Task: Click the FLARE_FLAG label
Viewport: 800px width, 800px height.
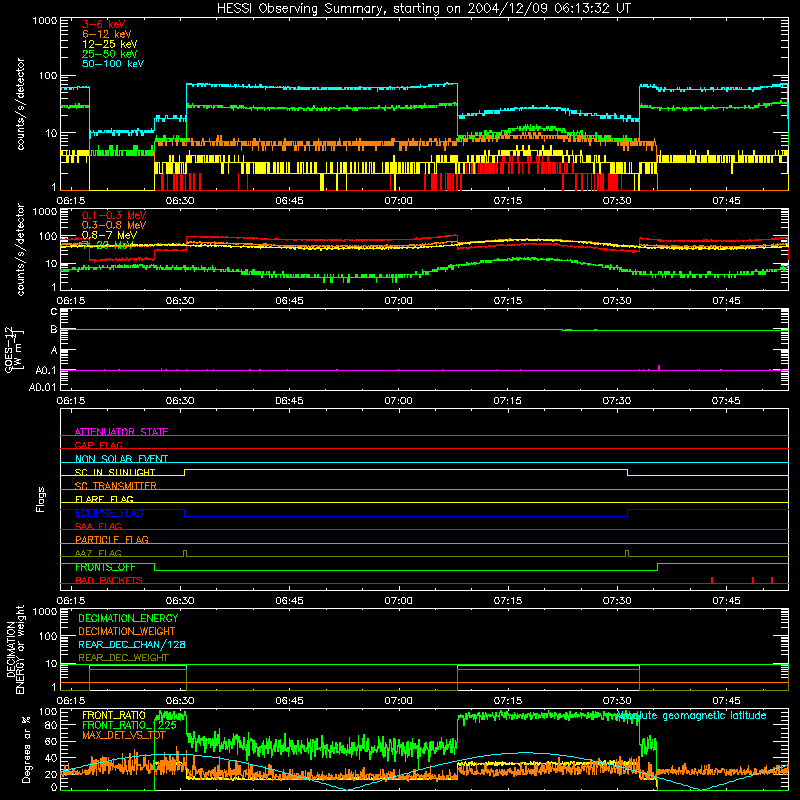Action: coord(104,499)
